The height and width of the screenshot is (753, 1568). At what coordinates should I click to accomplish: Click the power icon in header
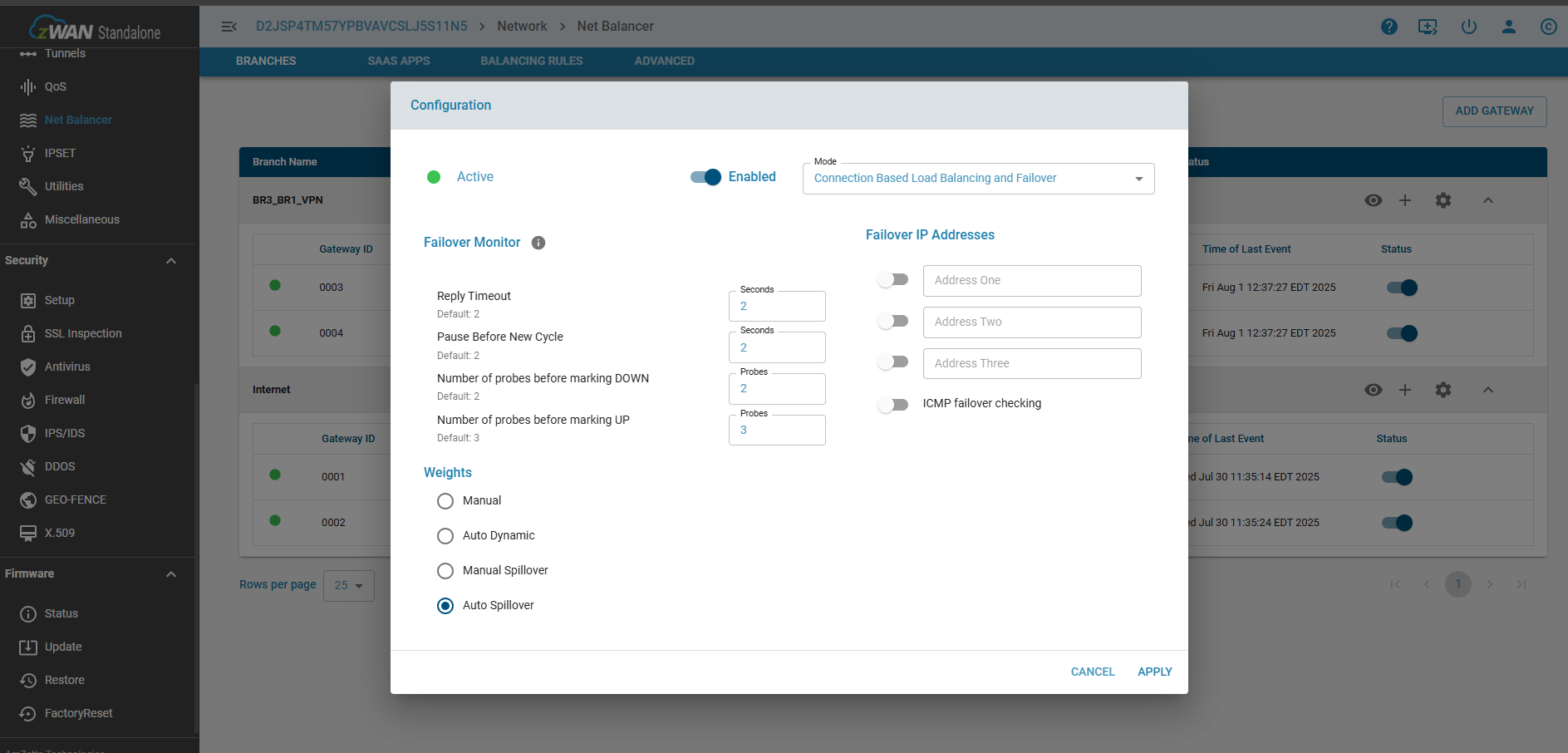click(x=1468, y=27)
